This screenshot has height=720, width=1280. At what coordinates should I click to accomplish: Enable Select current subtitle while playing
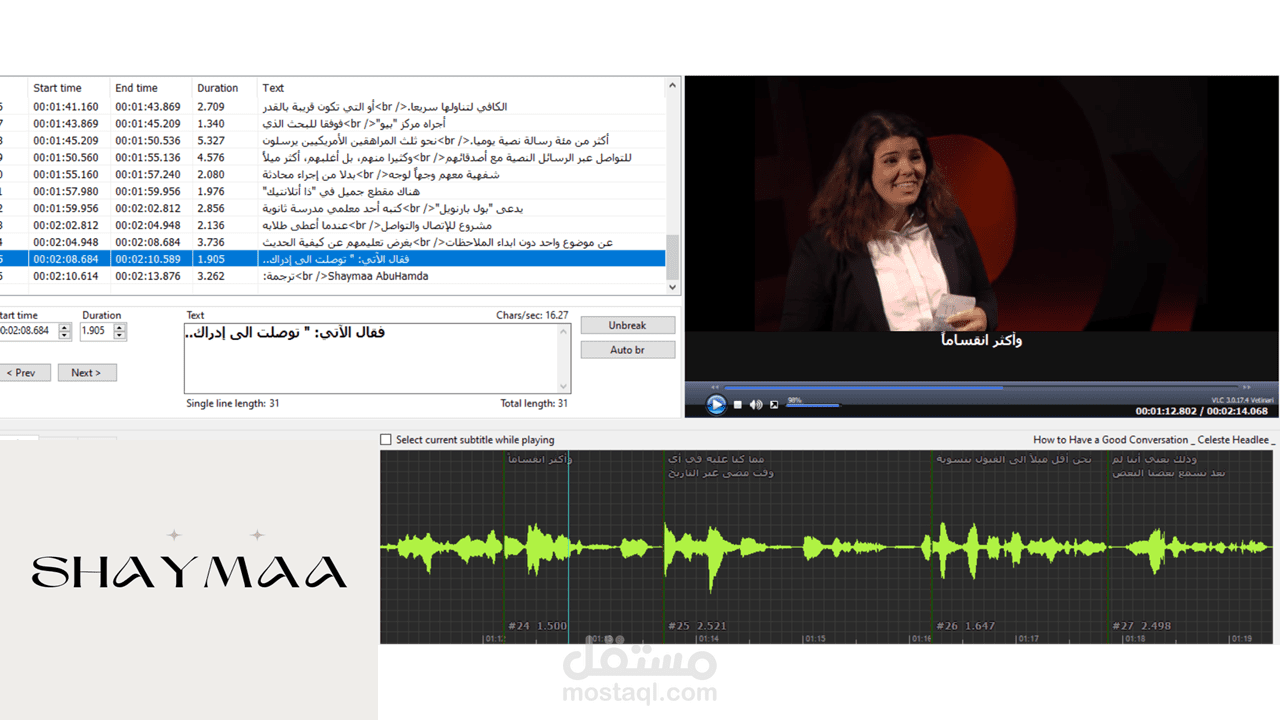click(x=386, y=440)
